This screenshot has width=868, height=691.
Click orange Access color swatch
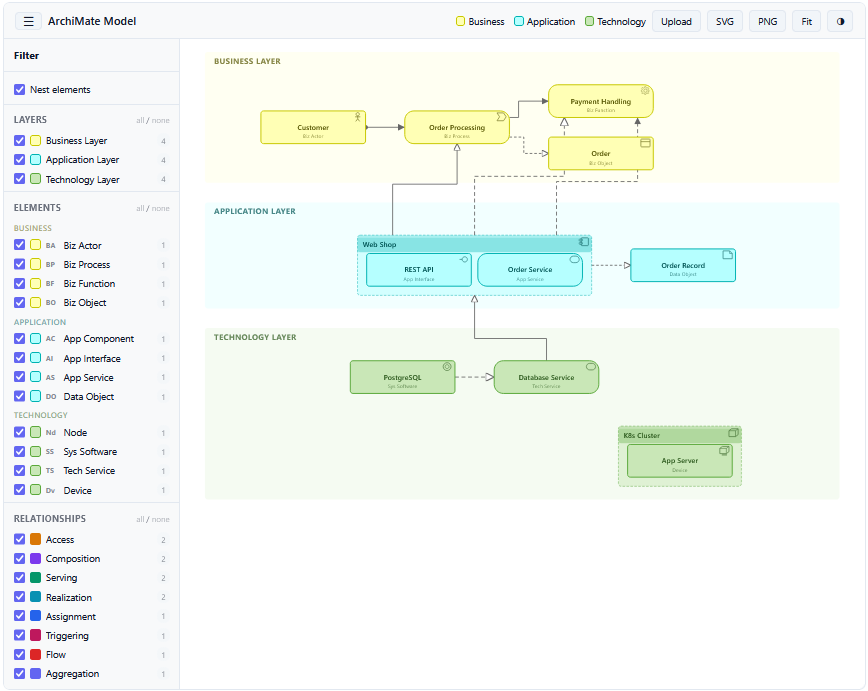point(35,539)
